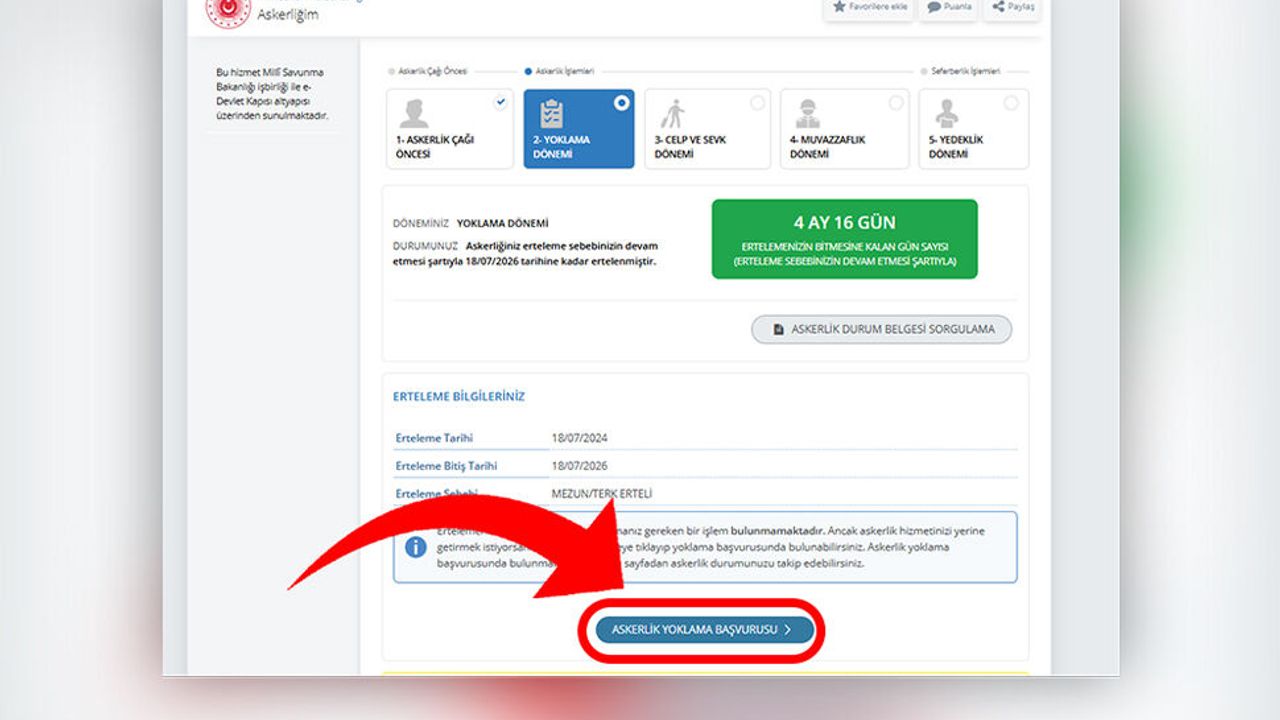Screen dimensions: 1280x720
Task: Select the Yedeklik Dönemi radio button
Action: click(x=1011, y=103)
